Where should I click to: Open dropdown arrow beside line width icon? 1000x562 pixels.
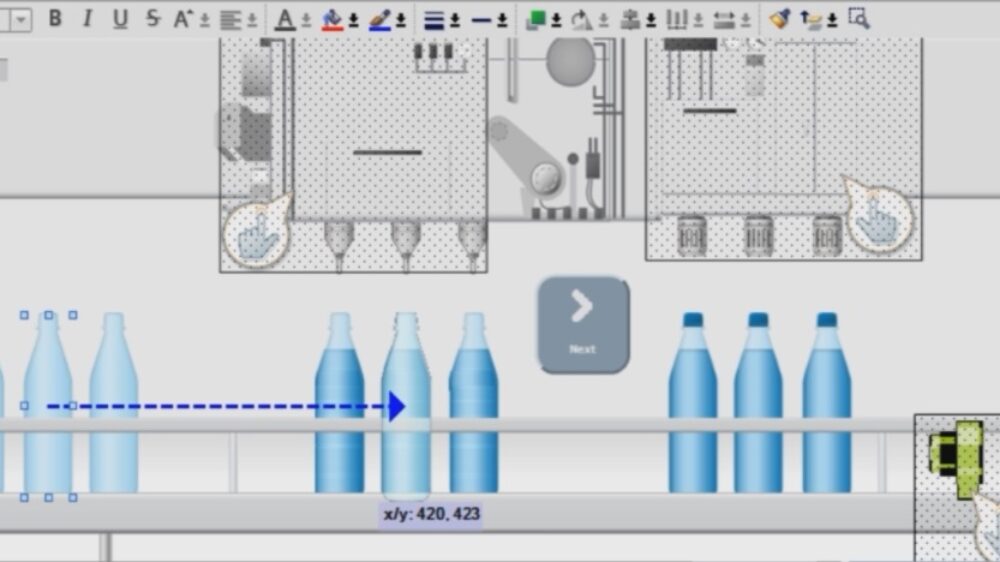click(455, 21)
